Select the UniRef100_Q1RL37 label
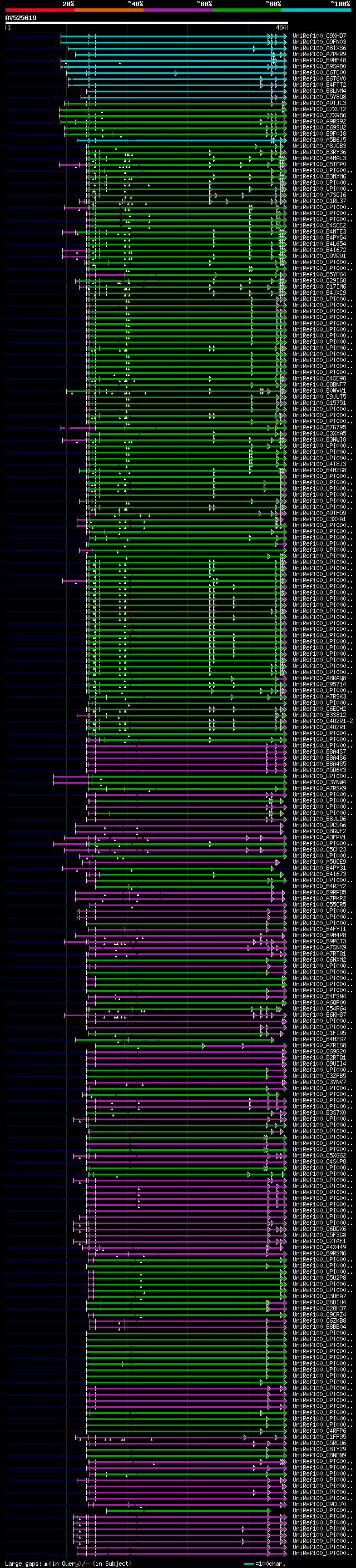 (319, 201)
